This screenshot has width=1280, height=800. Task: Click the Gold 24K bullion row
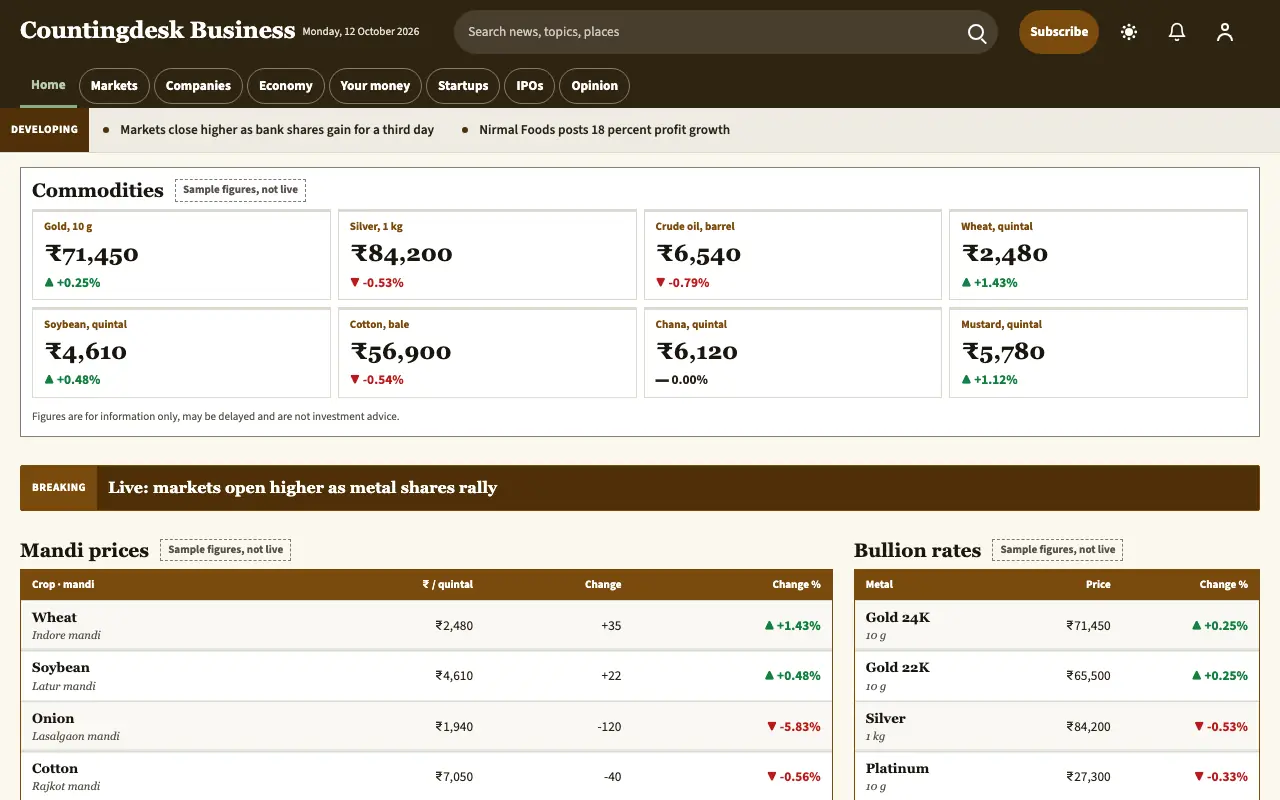(1057, 626)
